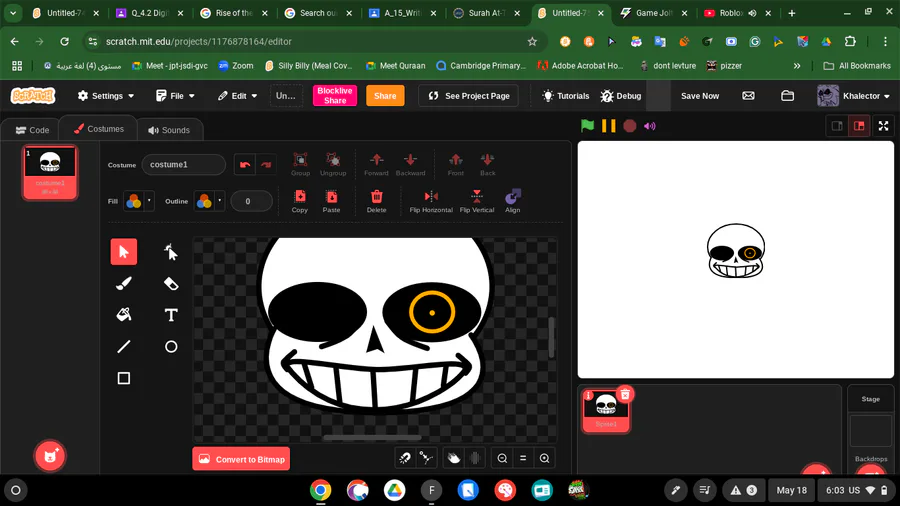Delete the selected shape
This screenshot has width=900, height=506.
377,201
